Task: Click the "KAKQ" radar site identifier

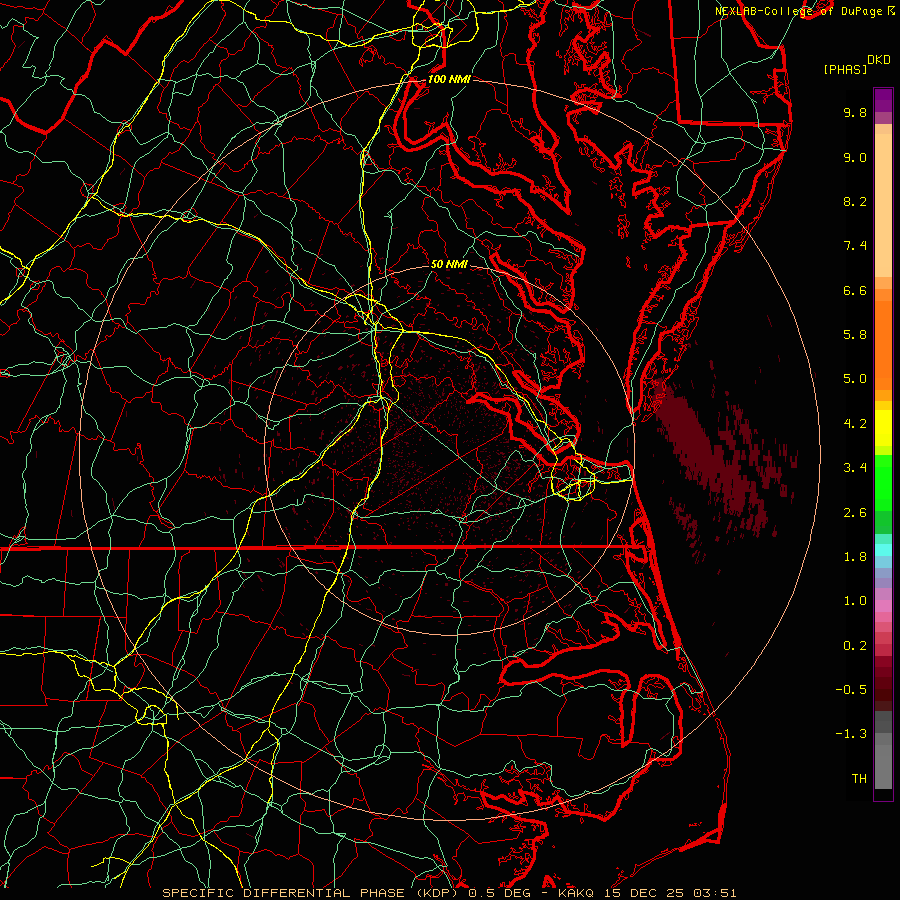Action: click(x=577, y=893)
